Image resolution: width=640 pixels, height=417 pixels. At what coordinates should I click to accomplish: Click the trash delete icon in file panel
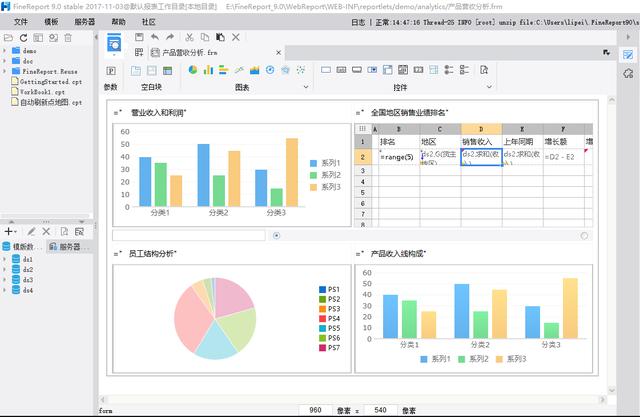[68, 38]
